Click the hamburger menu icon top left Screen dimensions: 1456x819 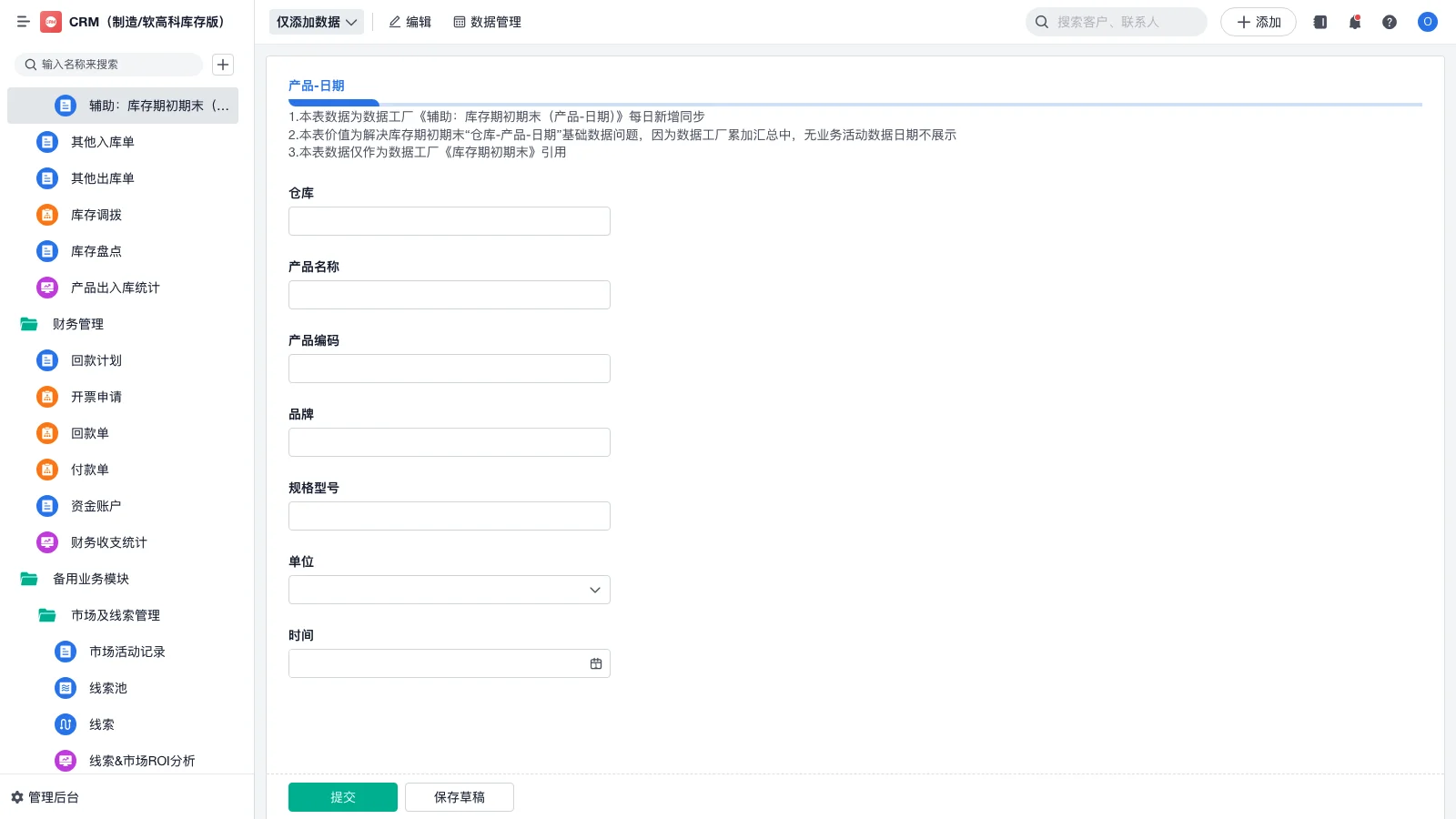pyautogui.click(x=24, y=22)
